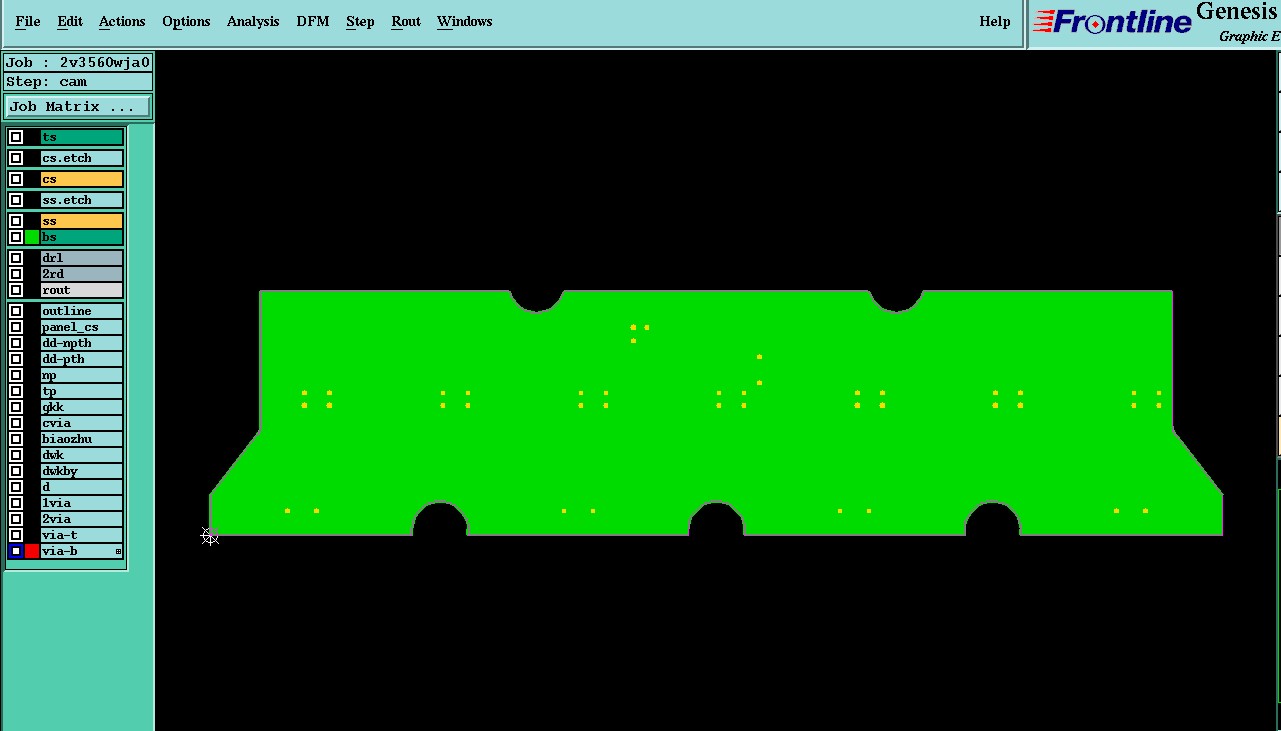Select the dwk layer name
This screenshot has height=731, width=1281.
pos(82,455)
